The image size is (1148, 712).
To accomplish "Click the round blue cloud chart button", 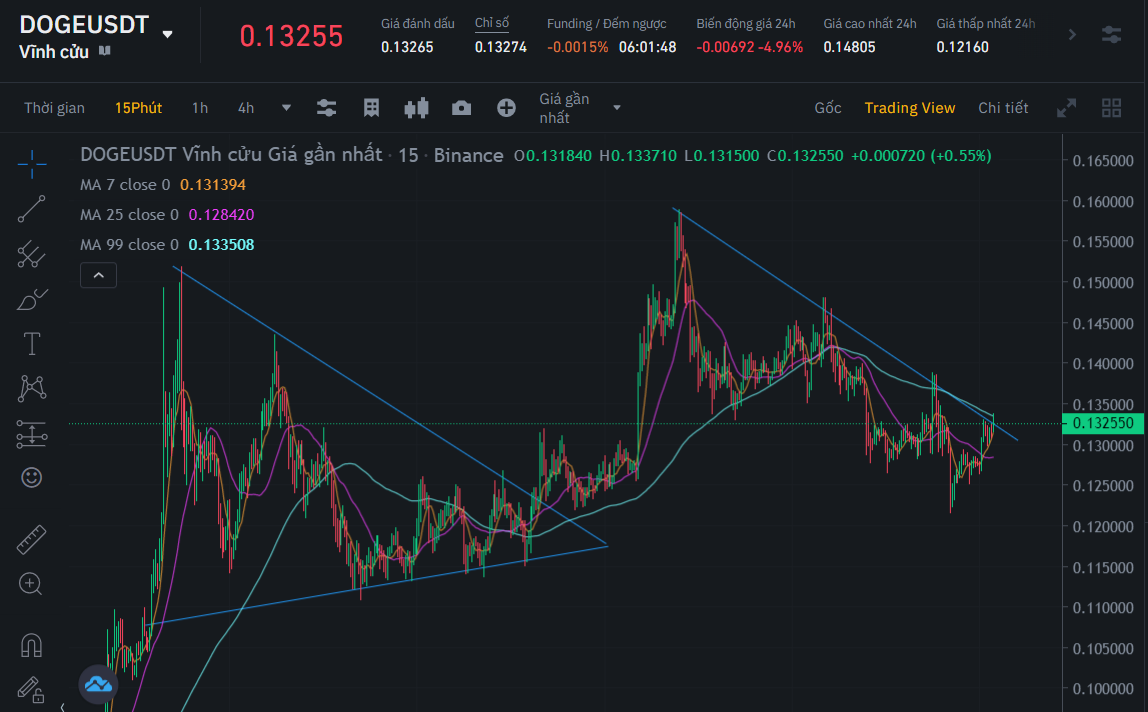I will (x=98, y=685).
